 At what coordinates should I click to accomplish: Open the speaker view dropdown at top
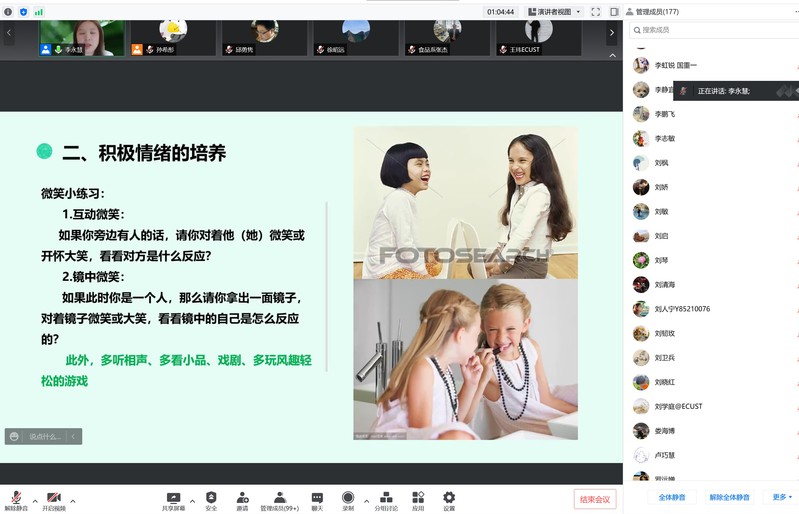coord(553,12)
